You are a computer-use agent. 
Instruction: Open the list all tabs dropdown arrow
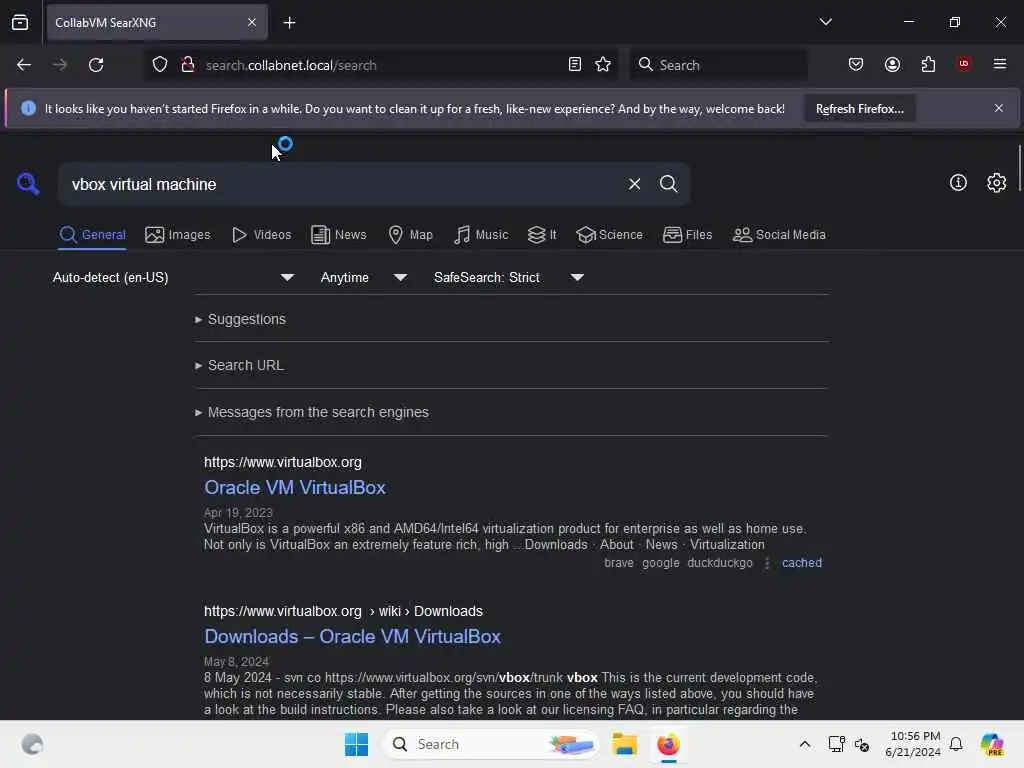pos(825,22)
